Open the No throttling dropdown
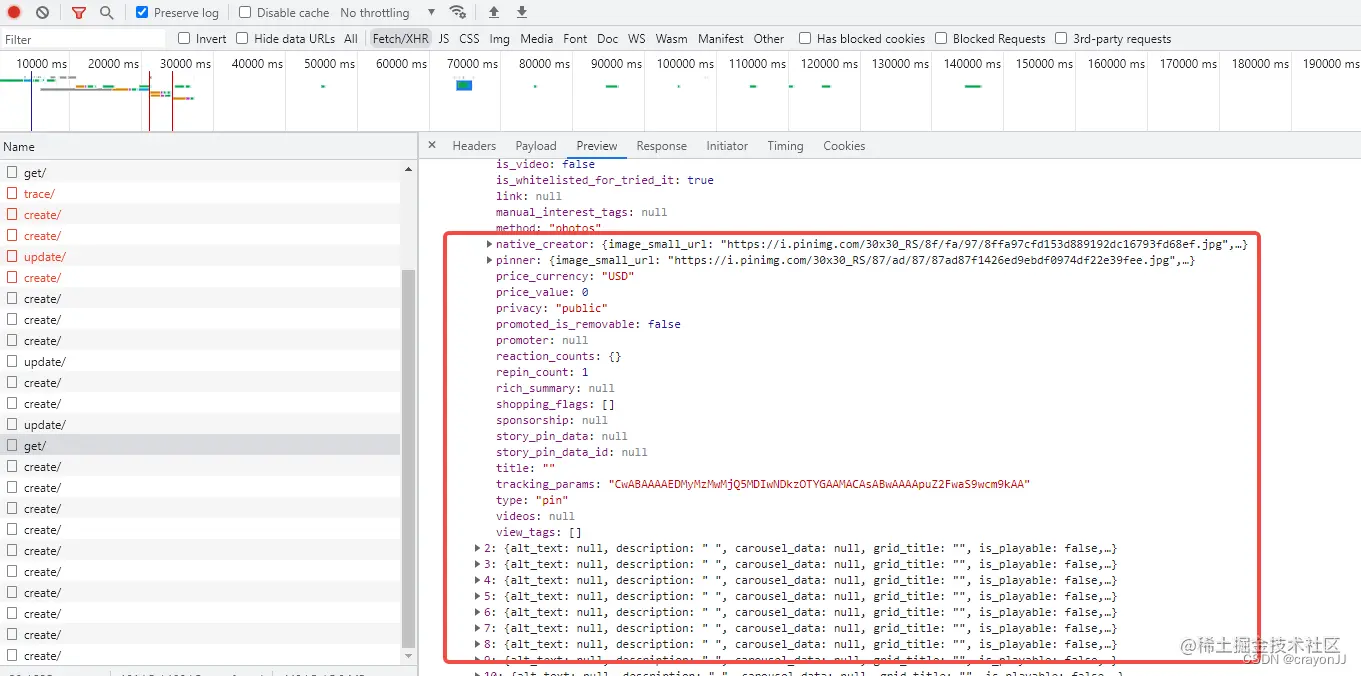The width and height of the screenshot is (1361, 676). 387,13
